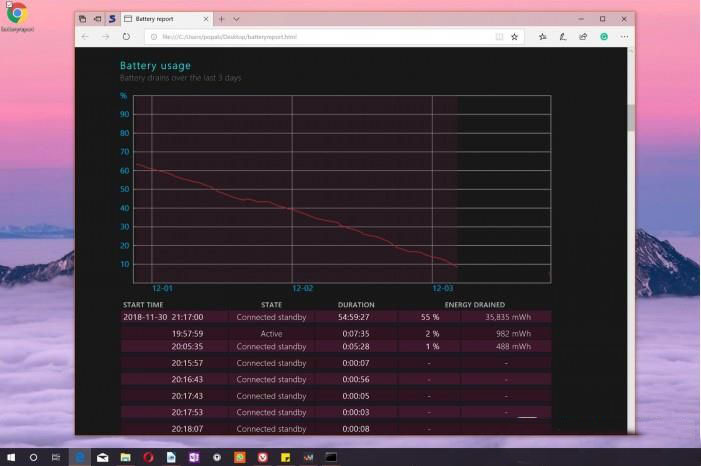Share this page via share icon
Screen dimensions: 701x466
[583, 36]
